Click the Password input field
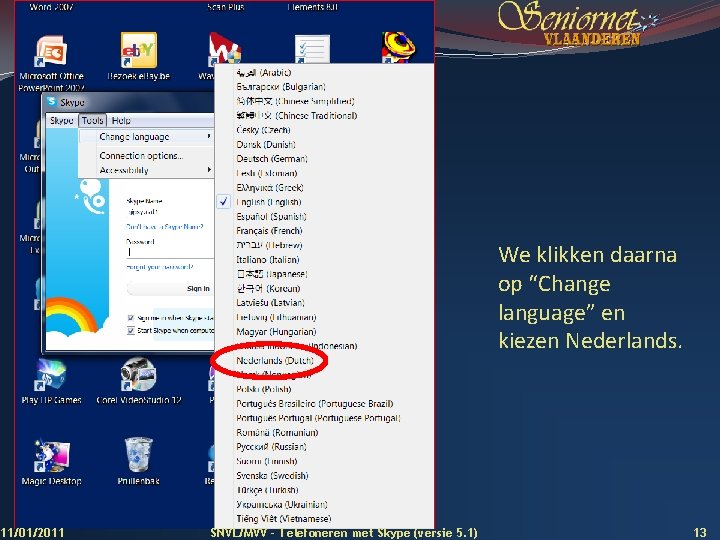 pos(170,252)
